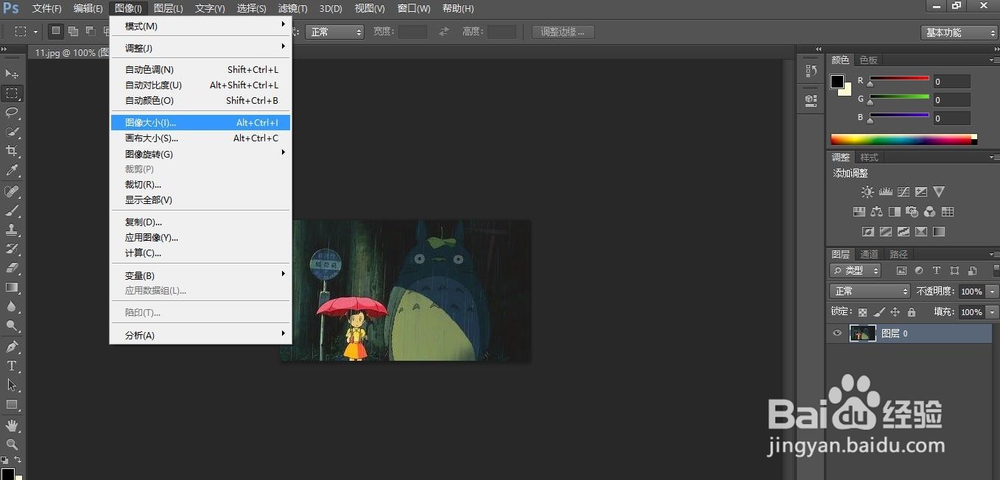Add a Vibrance adjustment (triangle icon)
Screen dimensions: 1000x480
(939, 191)
